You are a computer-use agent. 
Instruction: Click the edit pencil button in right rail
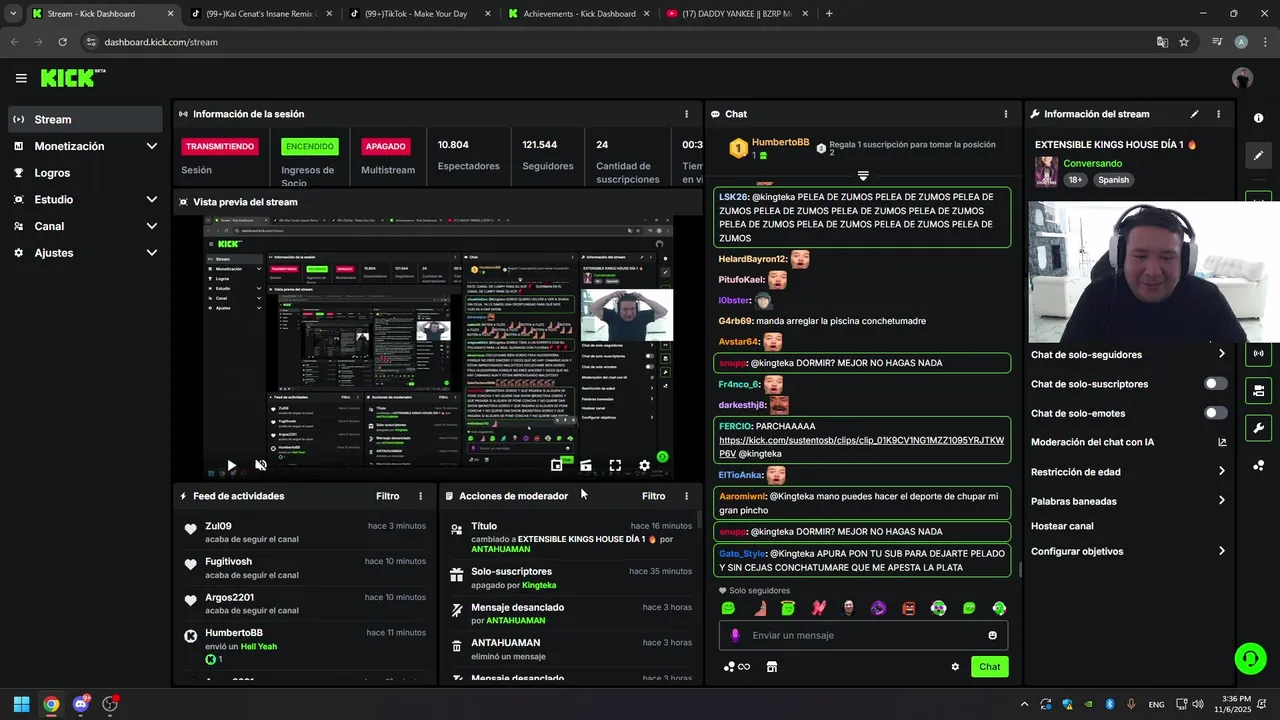click(1258, 156)
